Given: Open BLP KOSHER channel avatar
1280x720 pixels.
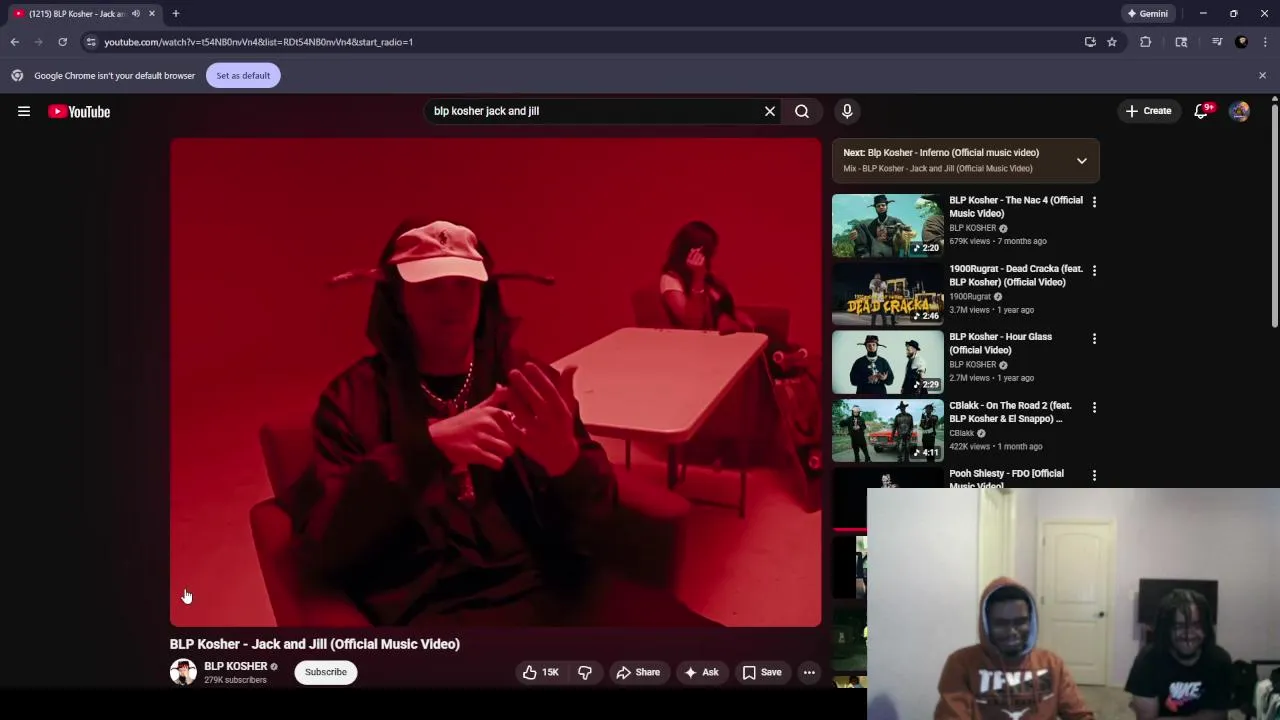Looking at the screenshot, I should point(183,672).
